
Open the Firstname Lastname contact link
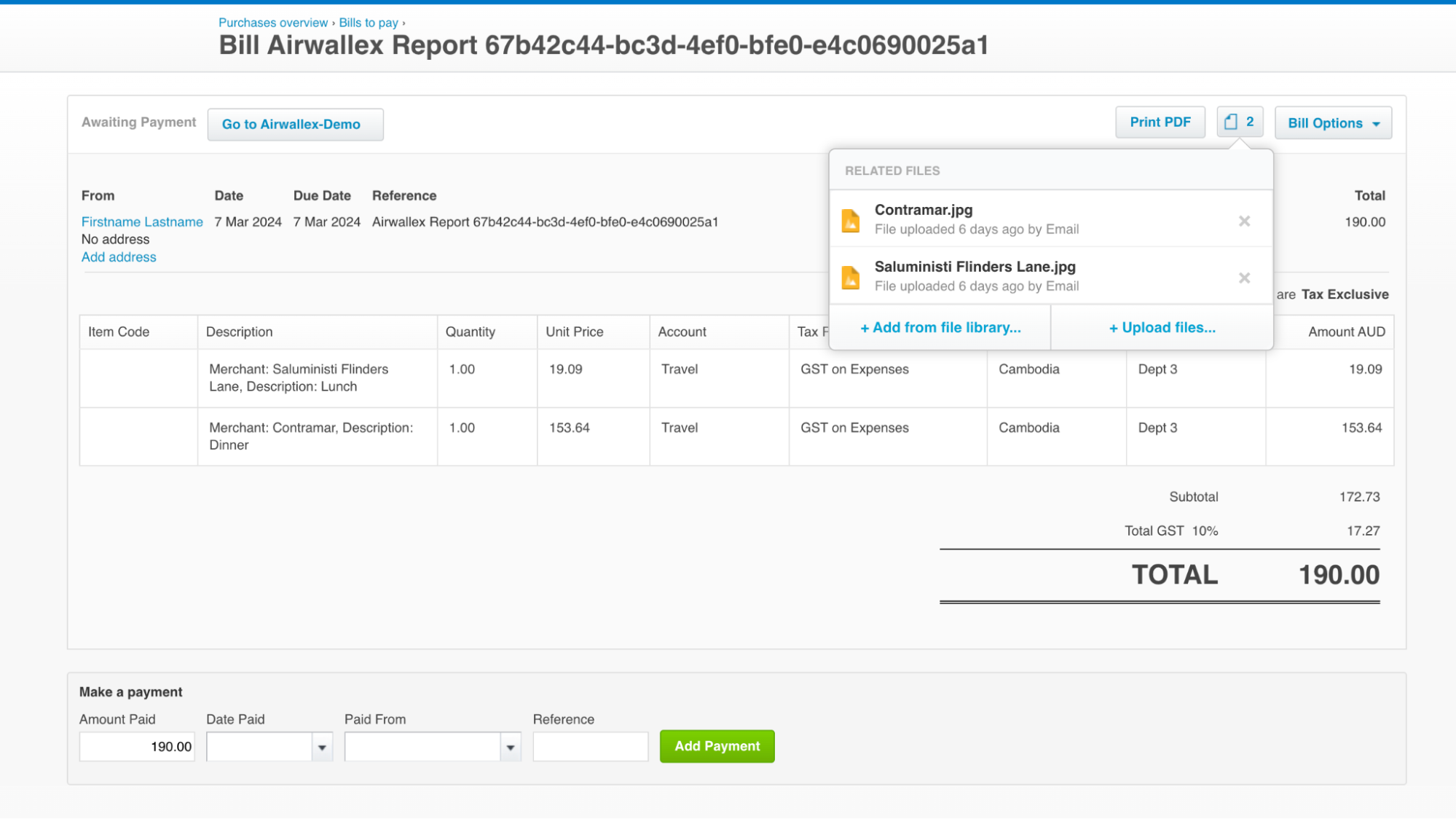[x=142, y=222]
